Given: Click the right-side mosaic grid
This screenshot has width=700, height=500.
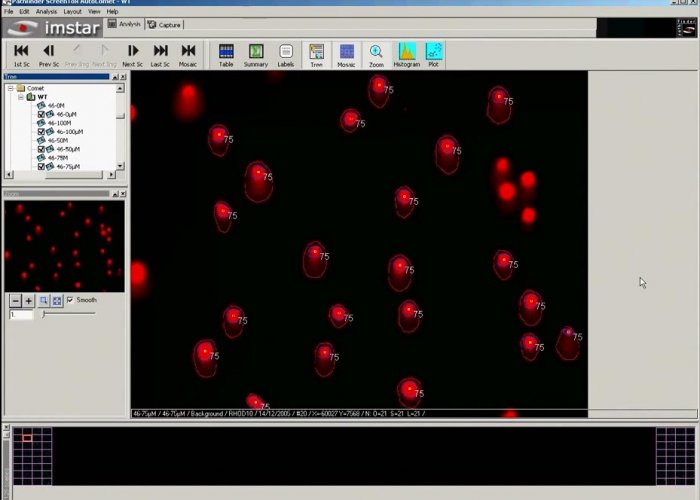Looking at the screenshot, I should point(675,456).
